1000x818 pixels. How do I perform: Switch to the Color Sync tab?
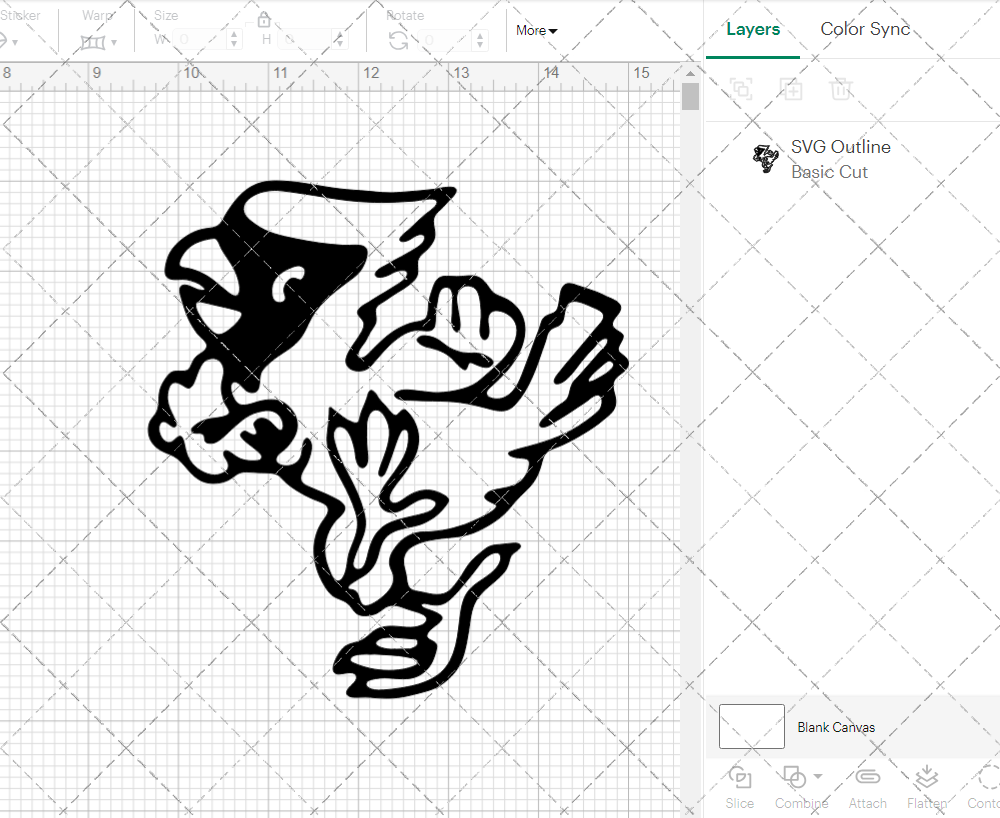[x=865, y=29]
